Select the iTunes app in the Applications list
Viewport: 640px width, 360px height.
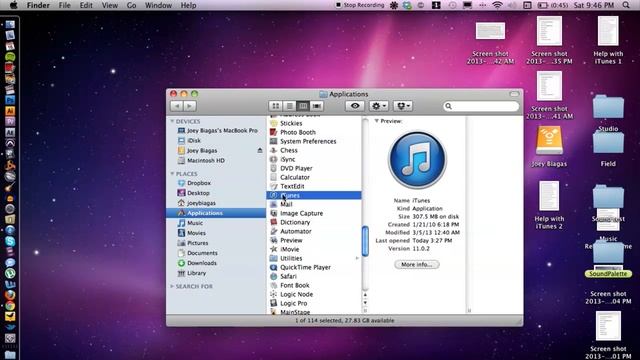click(x=313, y=195)
